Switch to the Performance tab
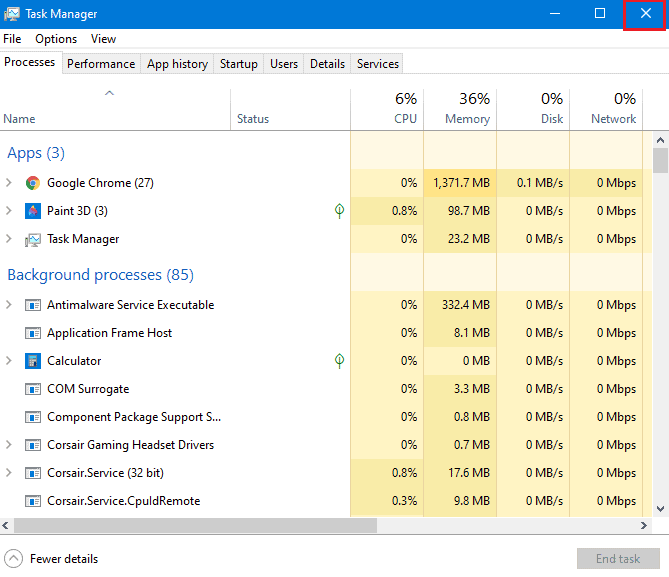Image resolution: width=669 pixels, height=577 pixels. tap(101, 64)
